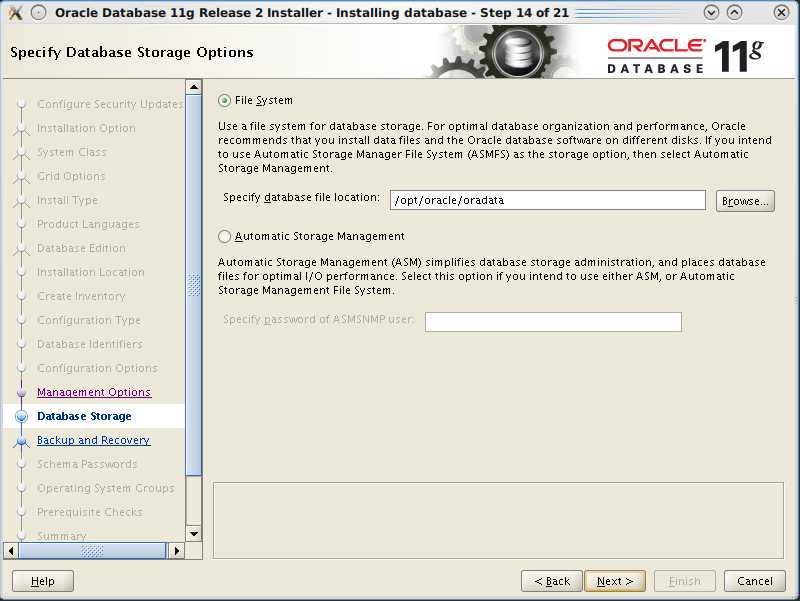Click 'Database Edition' step text
Screen dimensions: 800x601
(81, 248)
